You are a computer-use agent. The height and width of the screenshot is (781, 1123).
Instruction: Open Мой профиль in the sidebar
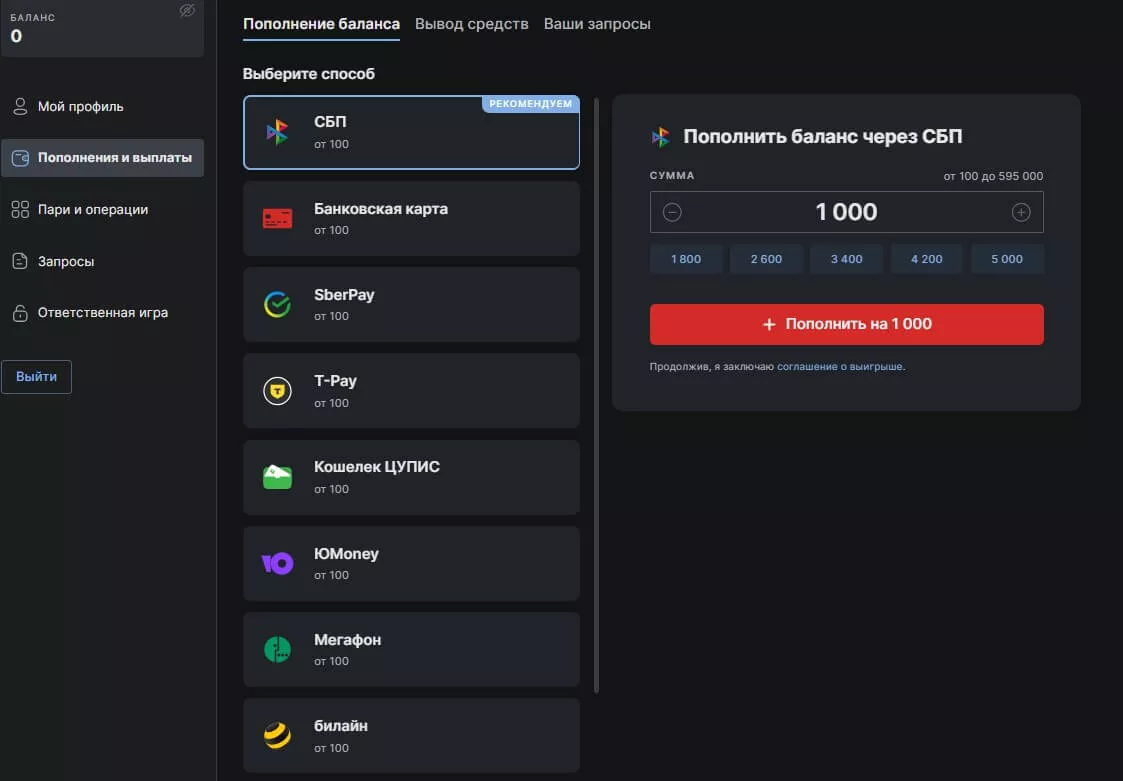pos(80,106)
